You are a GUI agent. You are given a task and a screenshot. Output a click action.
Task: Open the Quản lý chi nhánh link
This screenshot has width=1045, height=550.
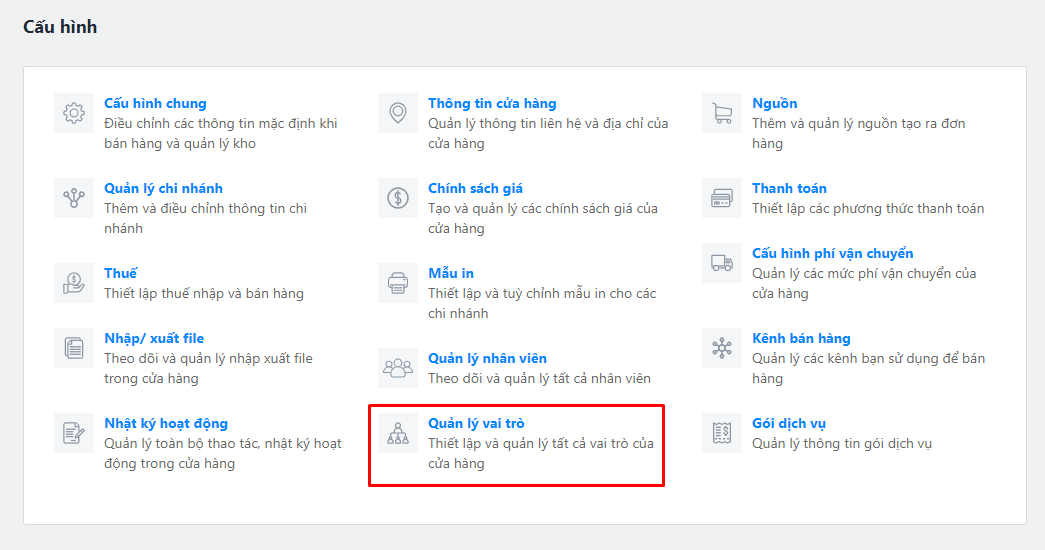click(x=163, y=189)
